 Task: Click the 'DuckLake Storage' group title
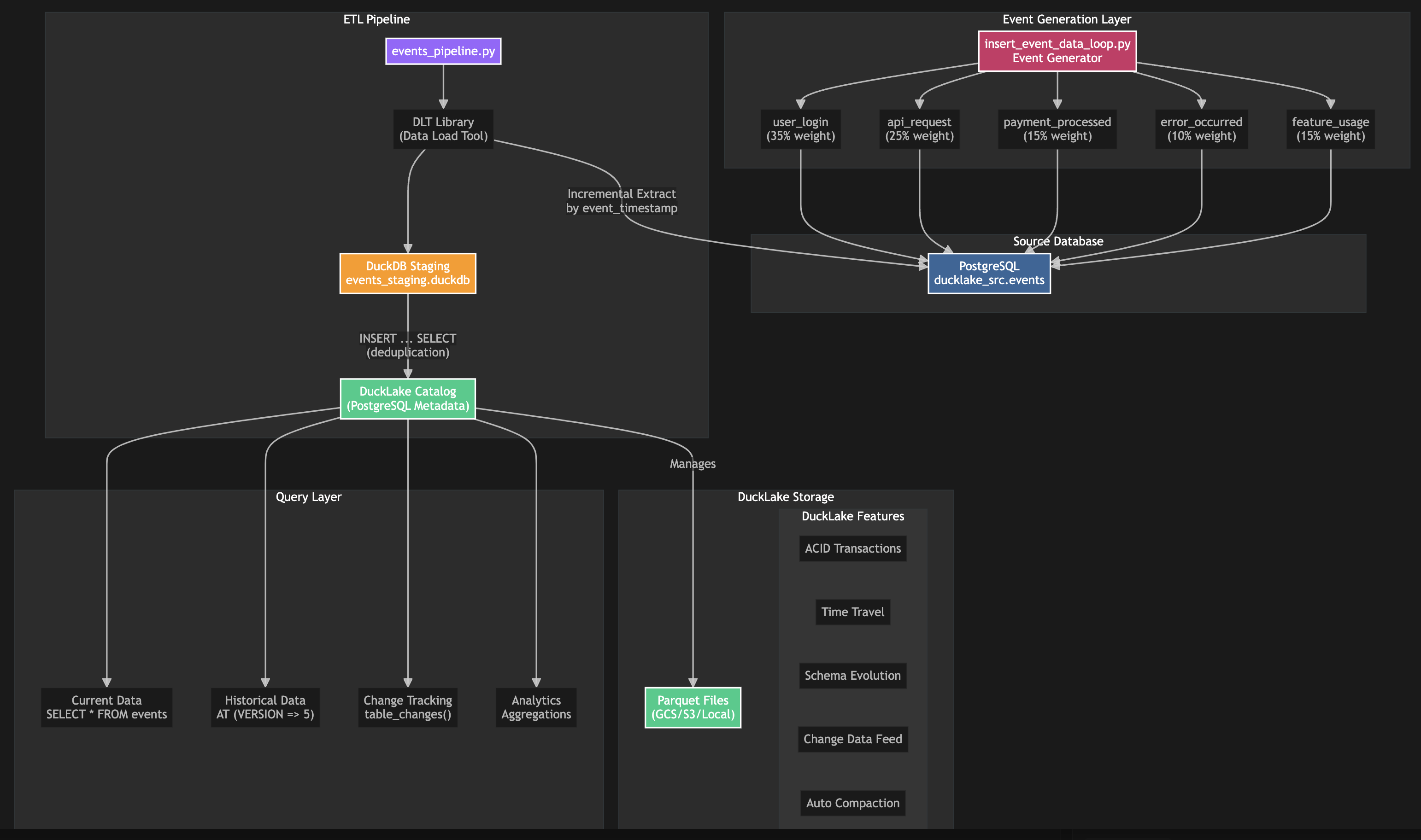786,497
